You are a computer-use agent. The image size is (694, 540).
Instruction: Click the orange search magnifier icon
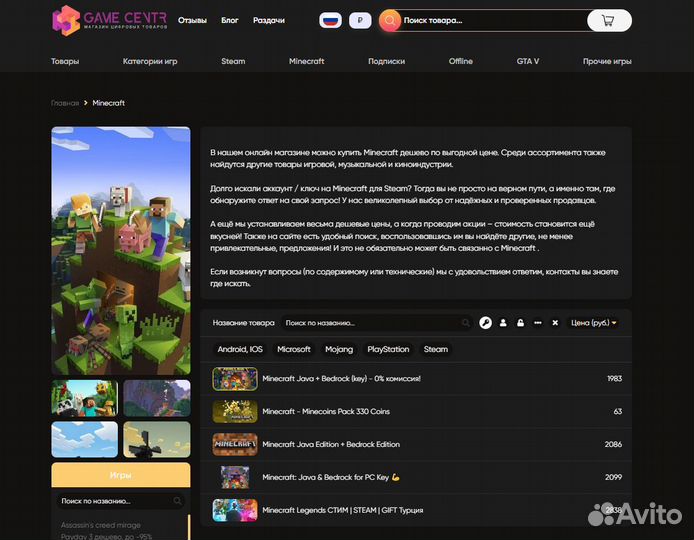click(x=389, y=20)
